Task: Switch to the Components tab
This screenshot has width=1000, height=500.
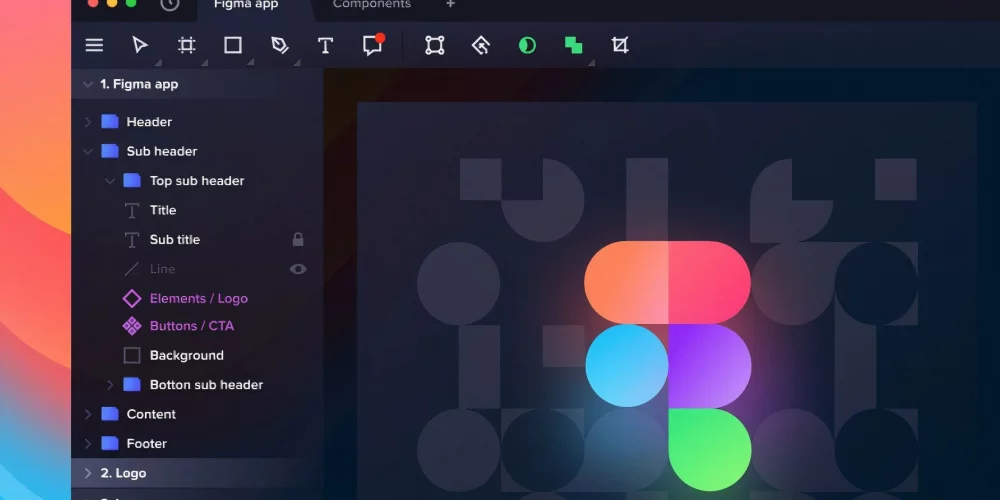Action: pos(371,5)
